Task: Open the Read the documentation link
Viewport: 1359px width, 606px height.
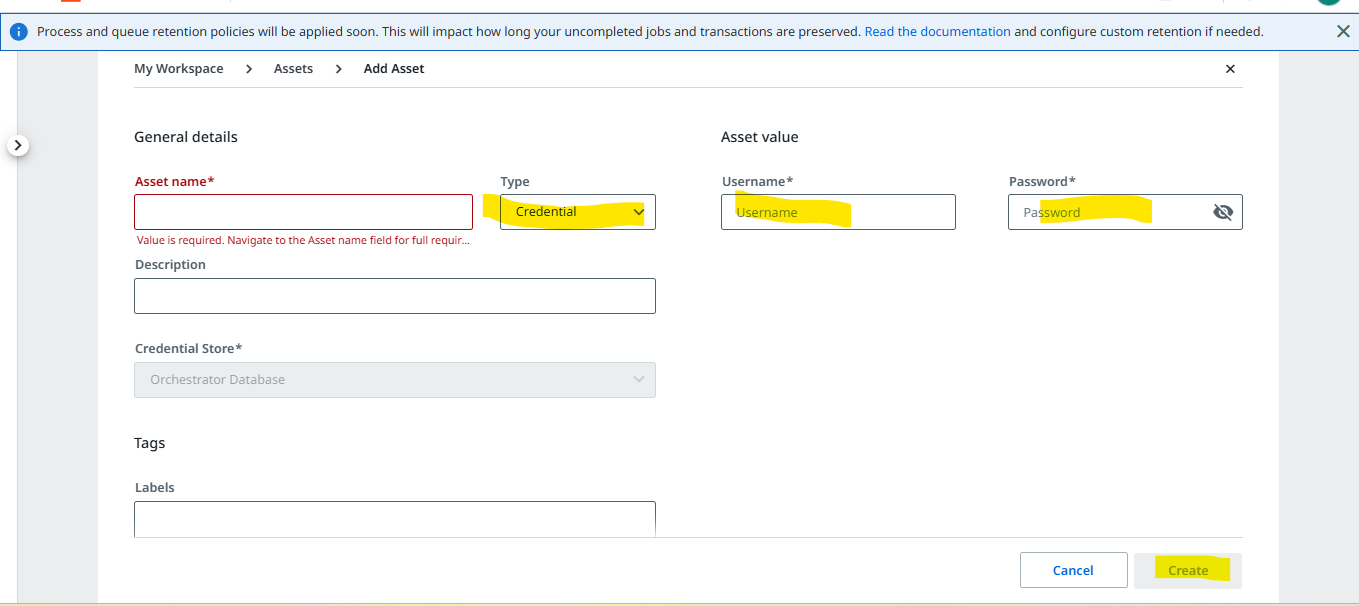Action: [937, 32]
